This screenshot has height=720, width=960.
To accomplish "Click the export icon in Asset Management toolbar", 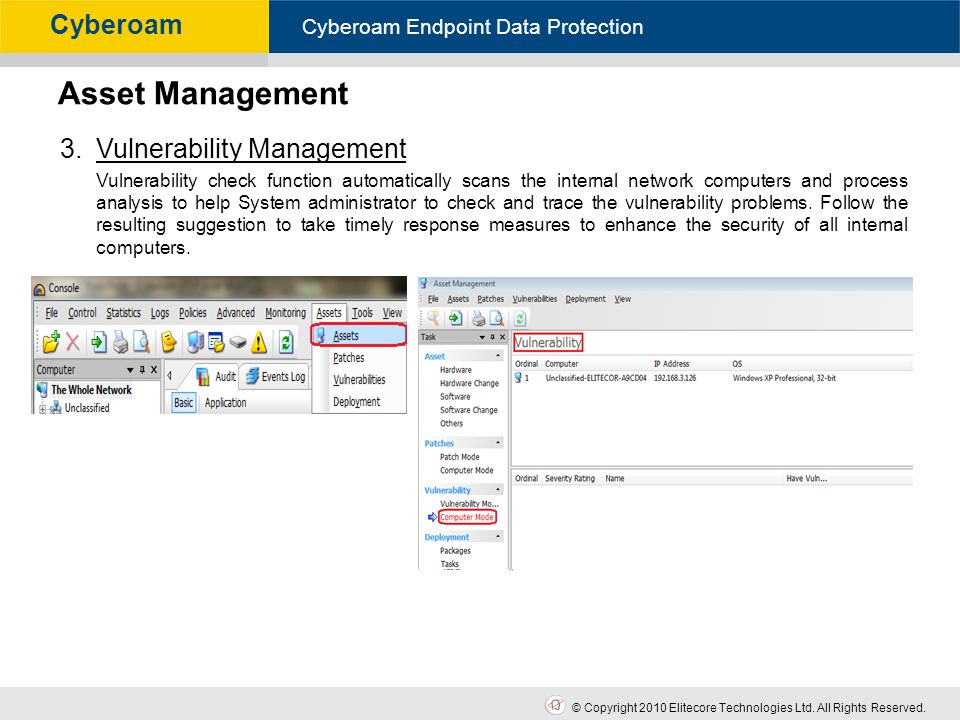I will coord(455,318).
